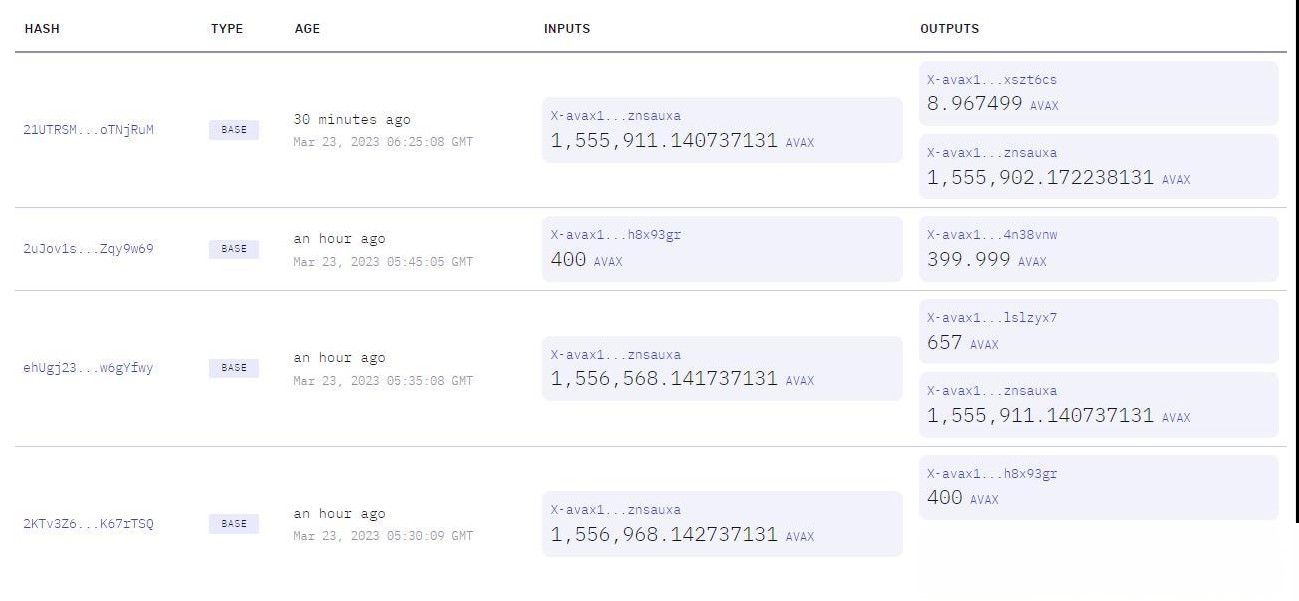Open output address X-avax1...xszt6cs
This screenshot has width=1299, height=601.
pos(992,80)
